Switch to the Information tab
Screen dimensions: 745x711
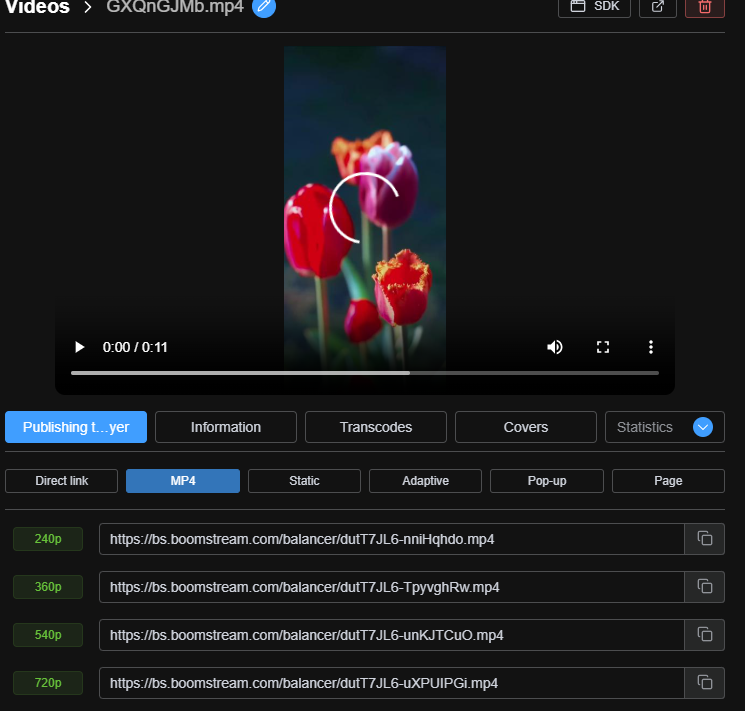click(226, 427)
